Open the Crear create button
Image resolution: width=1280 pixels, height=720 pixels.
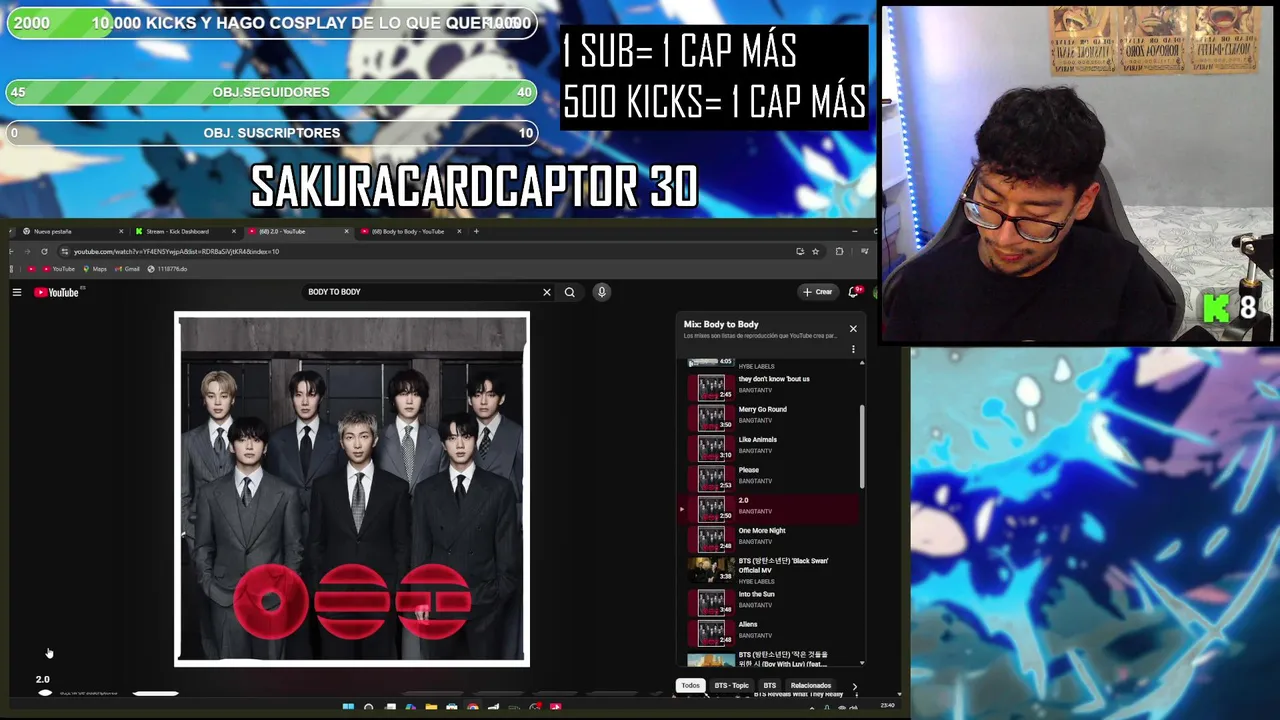click(x=817, y=292)
